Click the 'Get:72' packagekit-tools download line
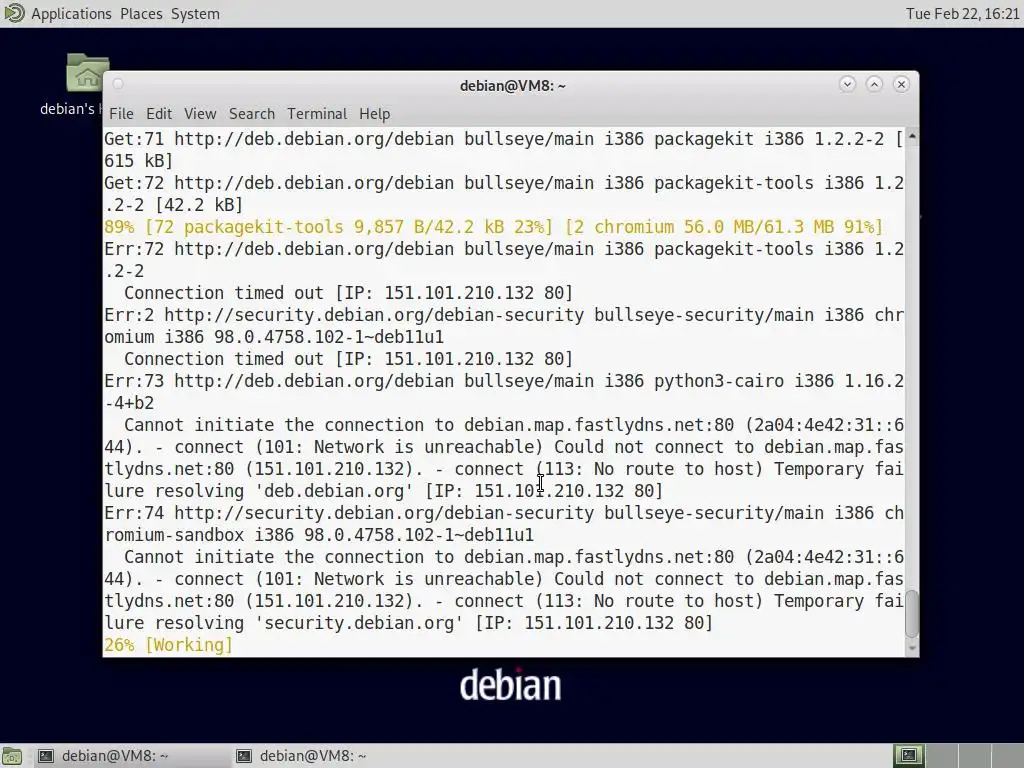 504,183
